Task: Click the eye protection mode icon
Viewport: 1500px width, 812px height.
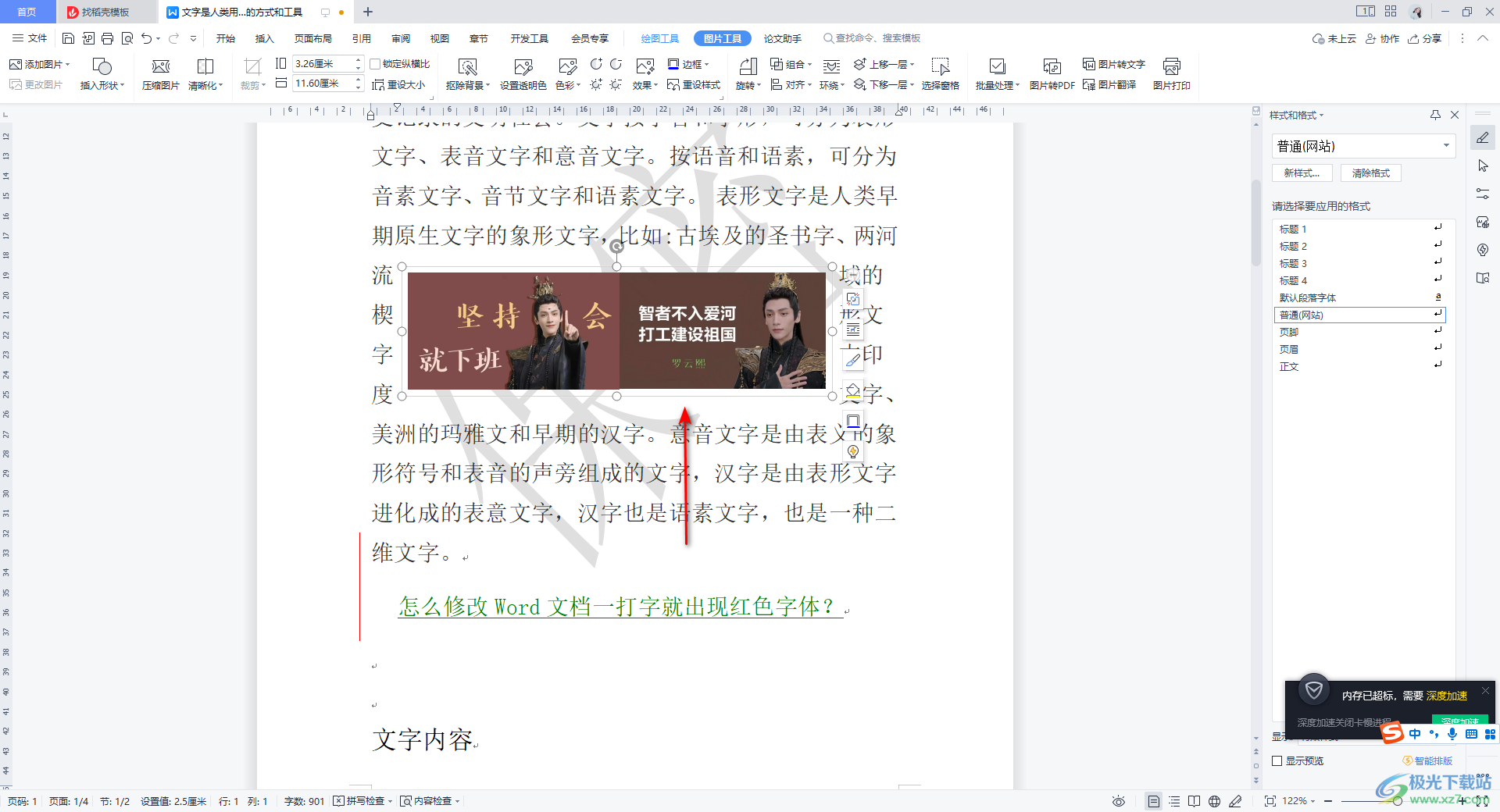Action: point(1119,801)
